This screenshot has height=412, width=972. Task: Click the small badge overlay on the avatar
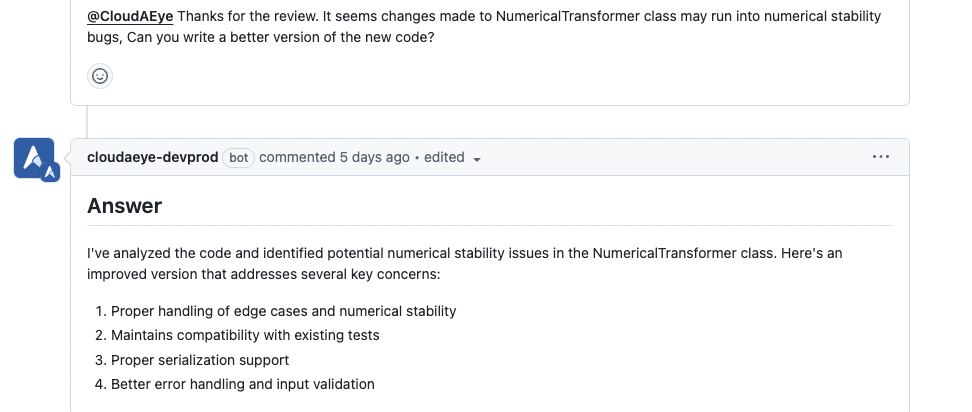click(51, 173)
